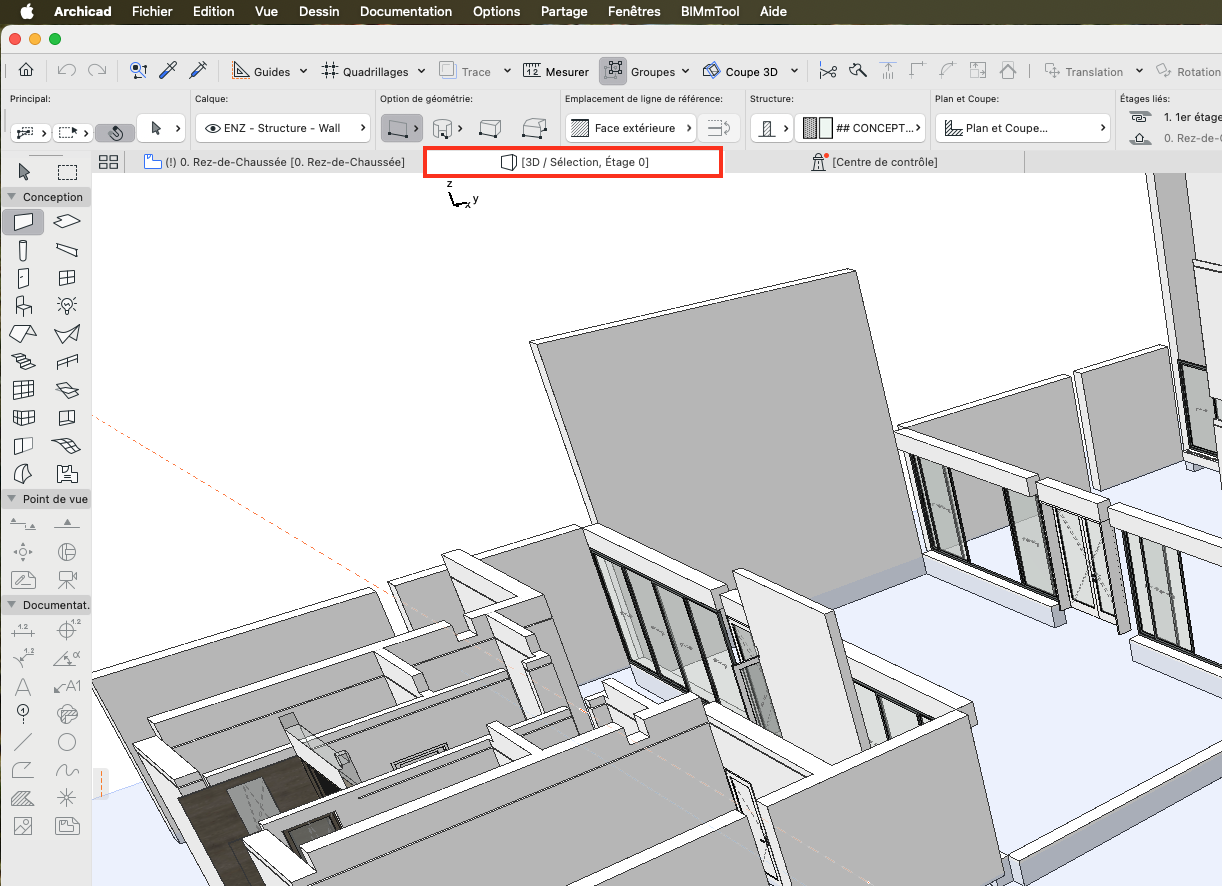
Task: Select the trapezoid wall geometry option
Action: coord(490,128)
